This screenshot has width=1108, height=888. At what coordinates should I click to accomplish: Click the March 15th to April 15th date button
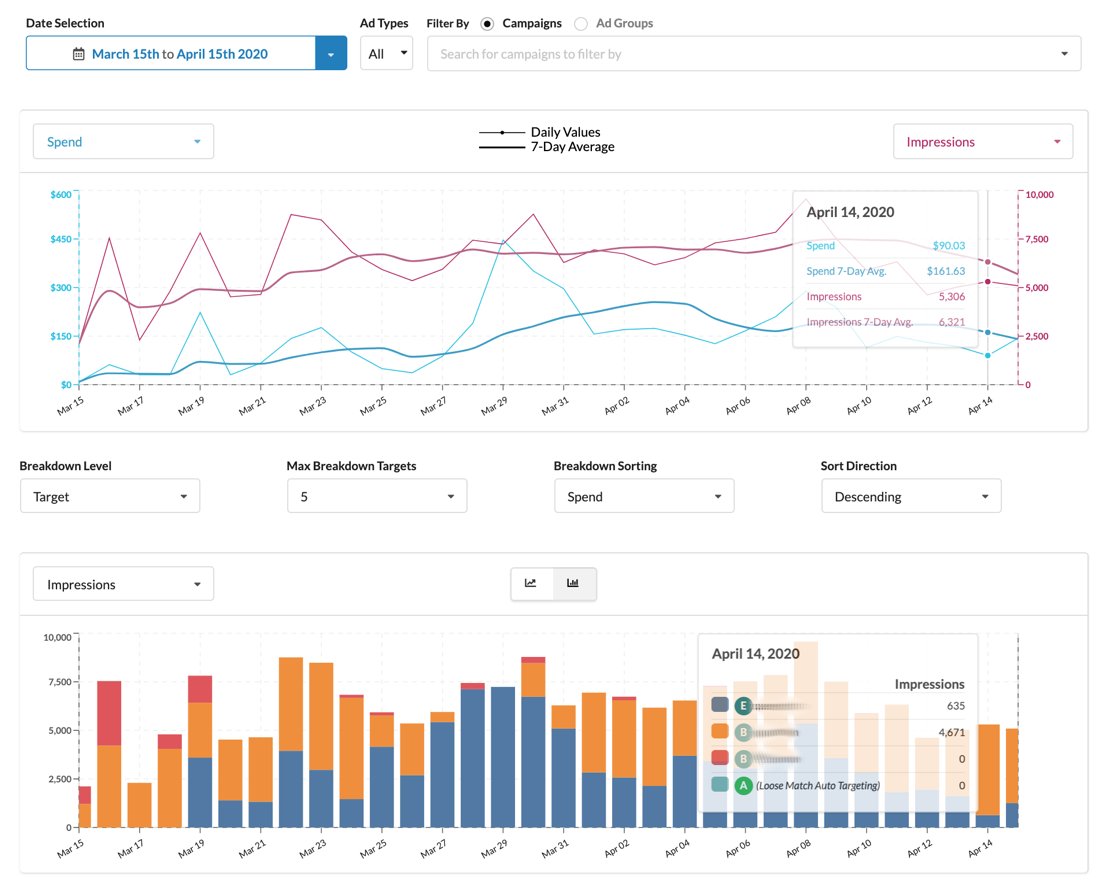tap(177, 53)
